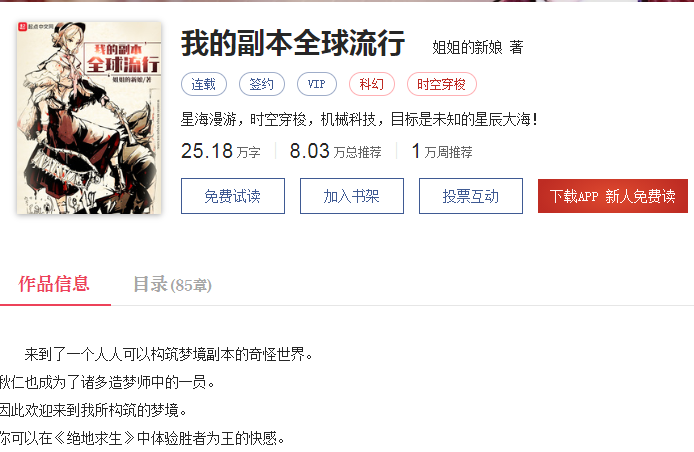Image resolution: width=694 pixels, height=452 pixels.
Task: Add book with 加入书架 button
Action: tap(352, 196)
